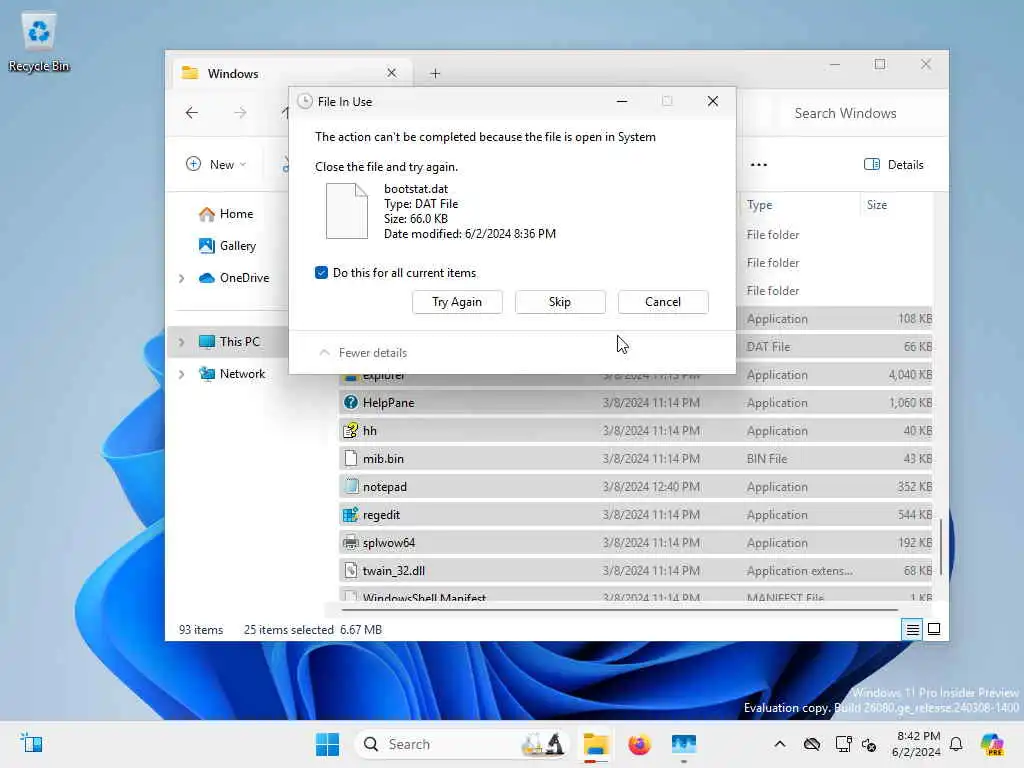Open the Windows Start menu
The image size is (1024, 768).
pos(327,744)
